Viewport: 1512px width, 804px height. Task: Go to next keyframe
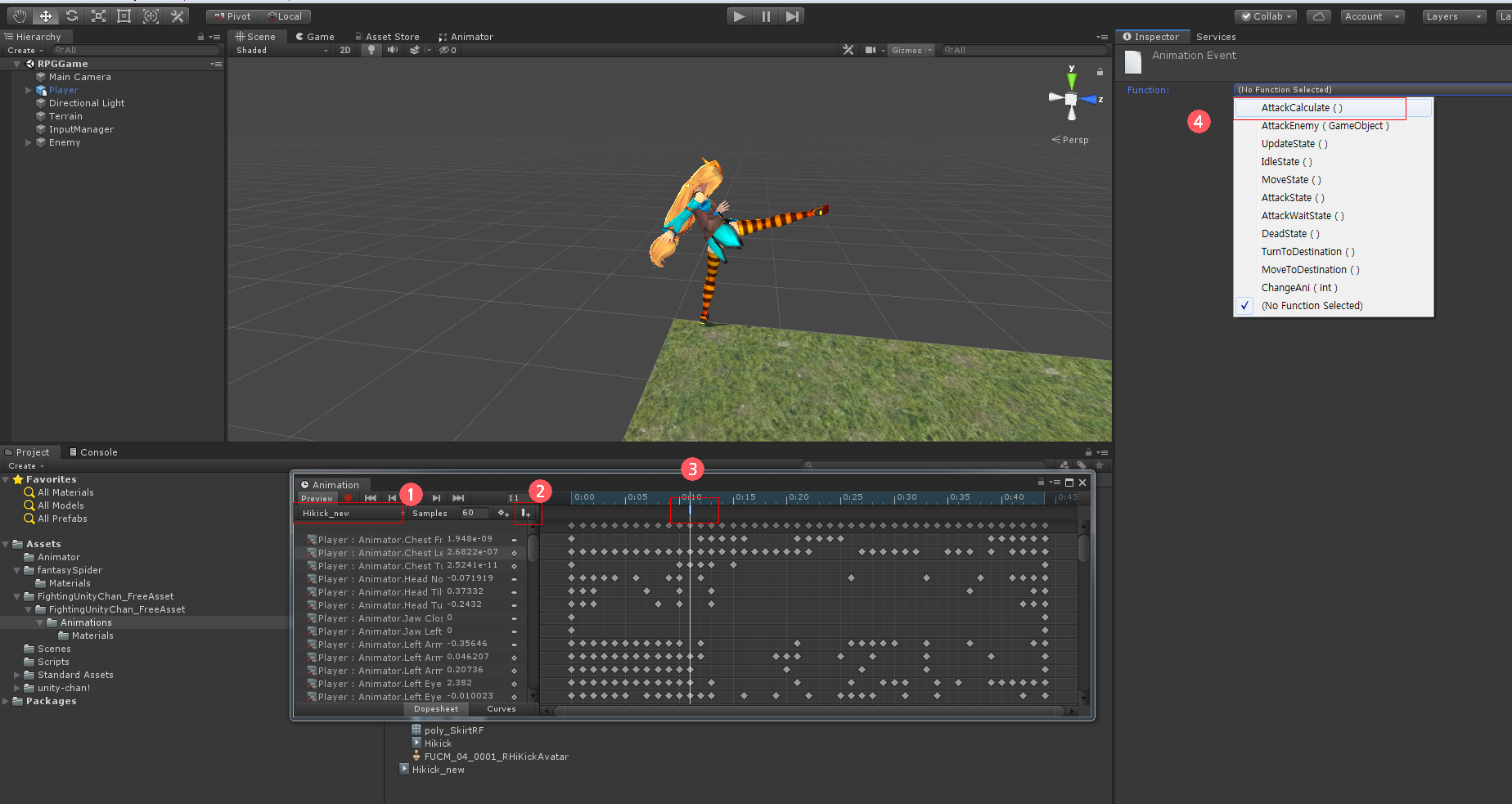(436, 497)
